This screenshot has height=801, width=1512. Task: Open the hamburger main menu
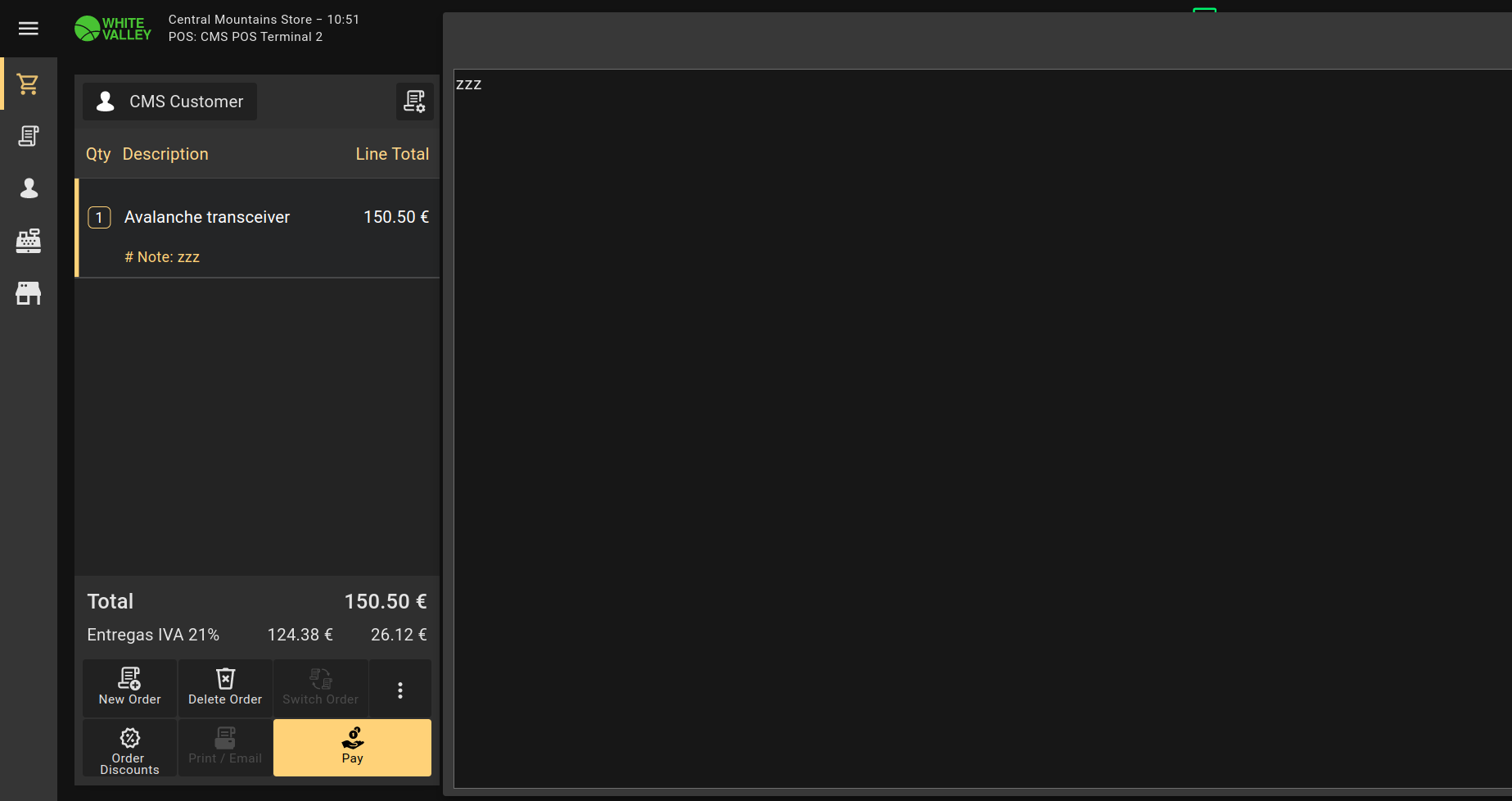29,29
